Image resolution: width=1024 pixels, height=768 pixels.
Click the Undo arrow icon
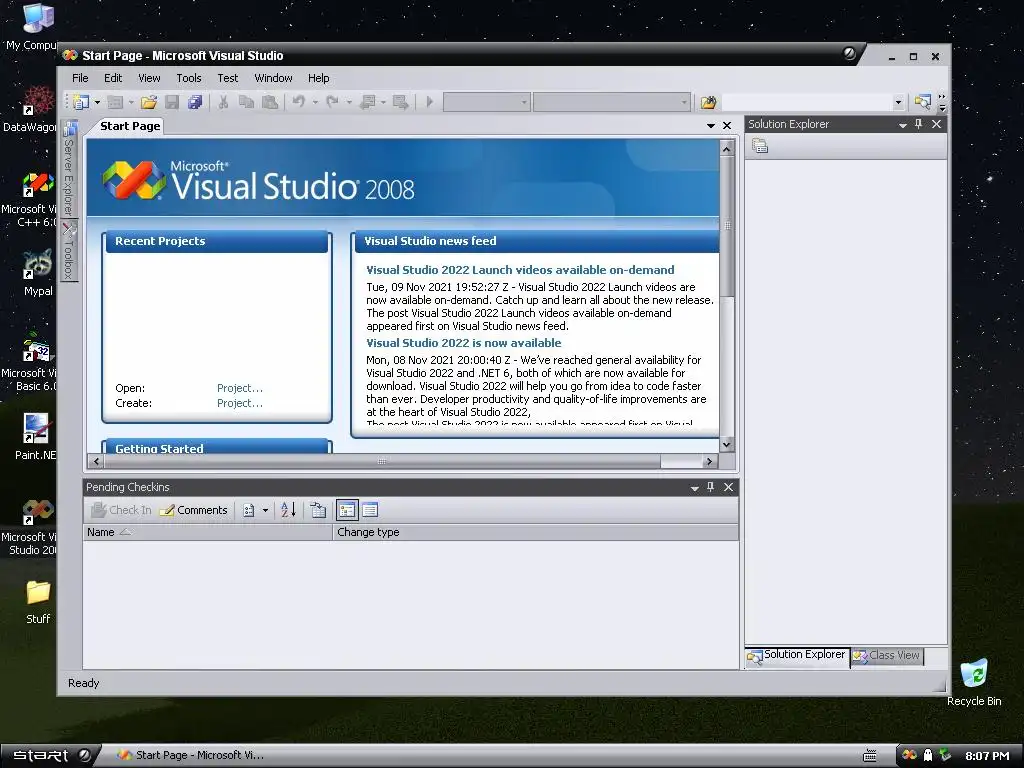pyautogui.click(x=299, y=102)
